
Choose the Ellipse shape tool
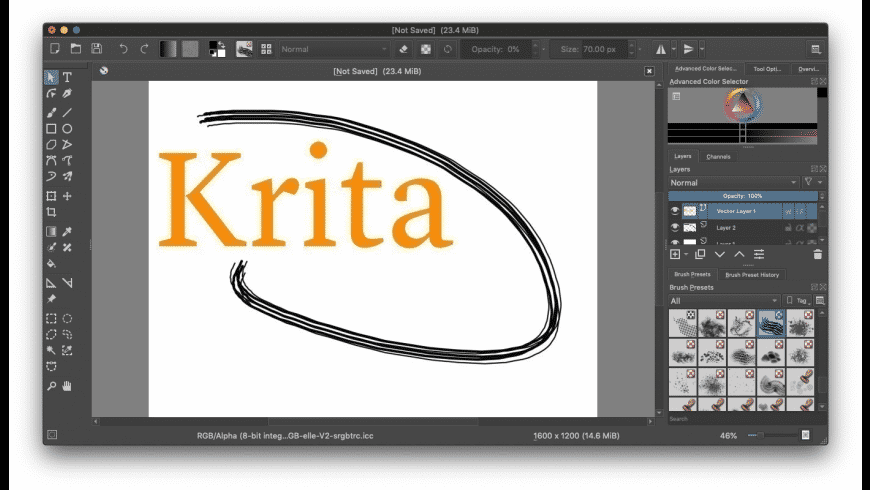click(x=67, y=128)
